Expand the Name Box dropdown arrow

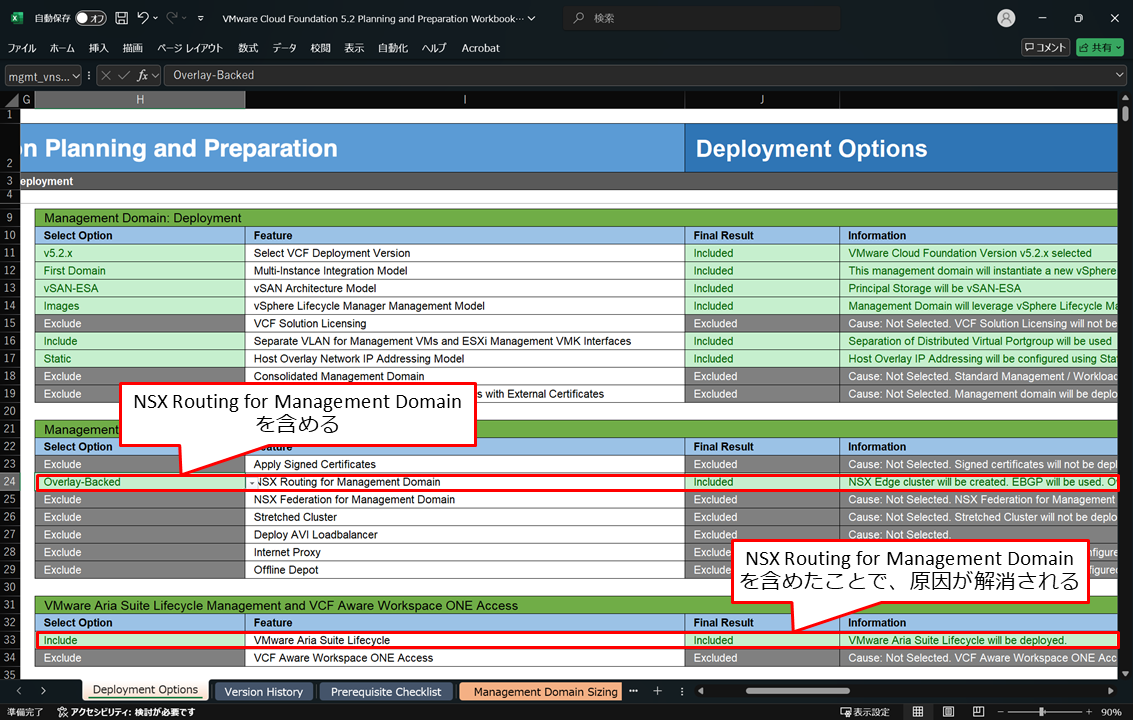(x=76, y=76)
